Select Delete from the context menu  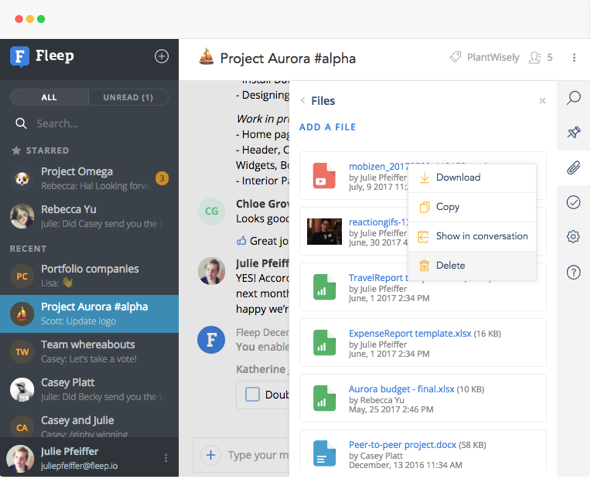472,266
